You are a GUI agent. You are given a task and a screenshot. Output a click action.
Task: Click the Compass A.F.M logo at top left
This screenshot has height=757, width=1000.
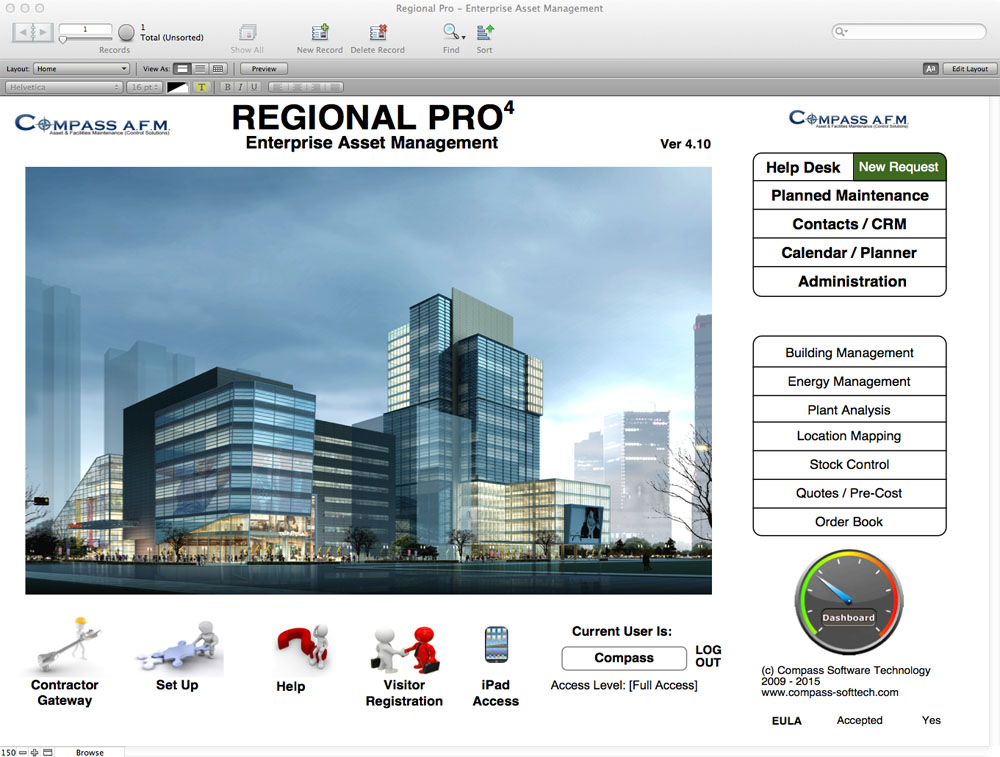tap(92, 124)
